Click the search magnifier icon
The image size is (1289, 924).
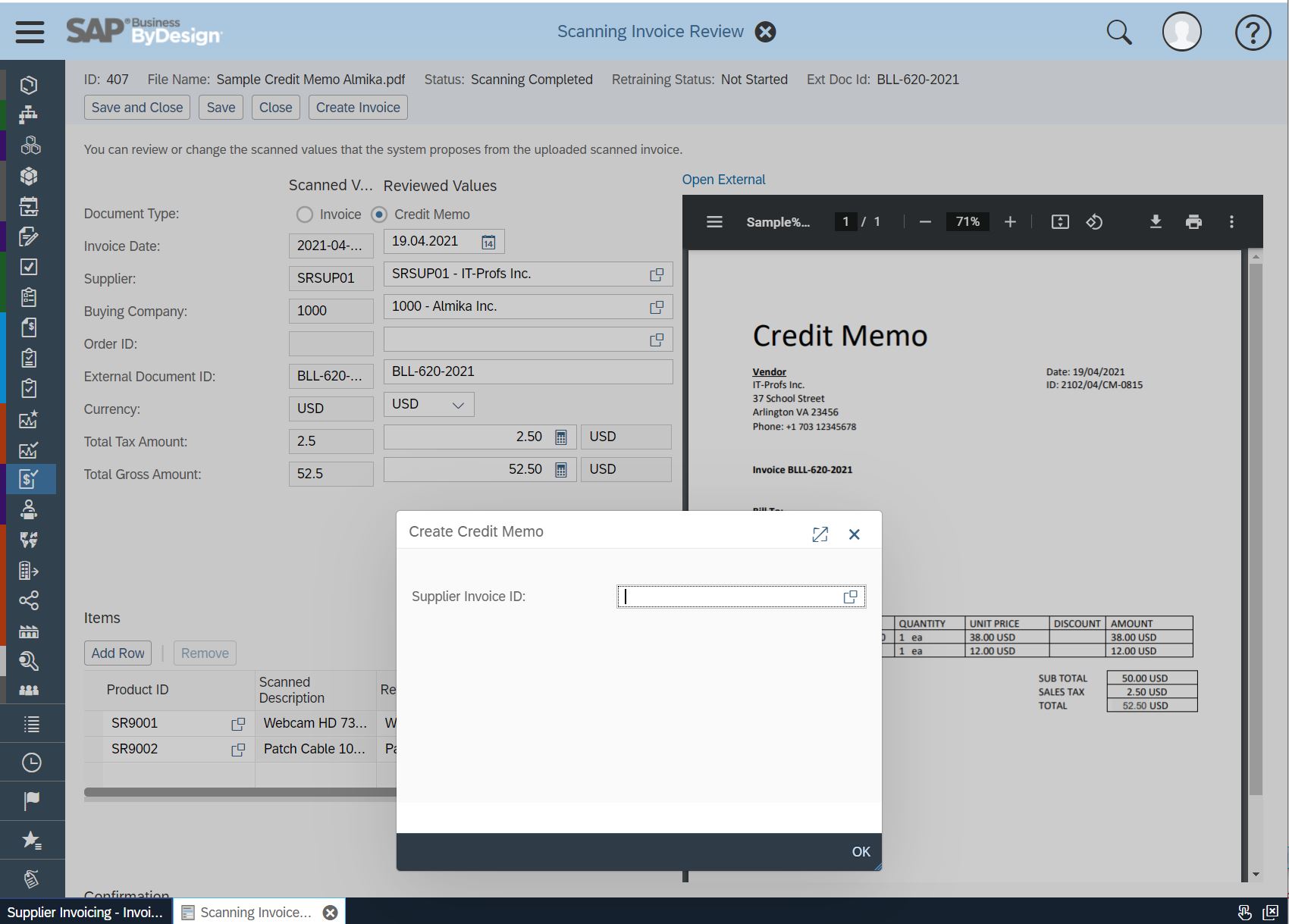(1119, 33)
